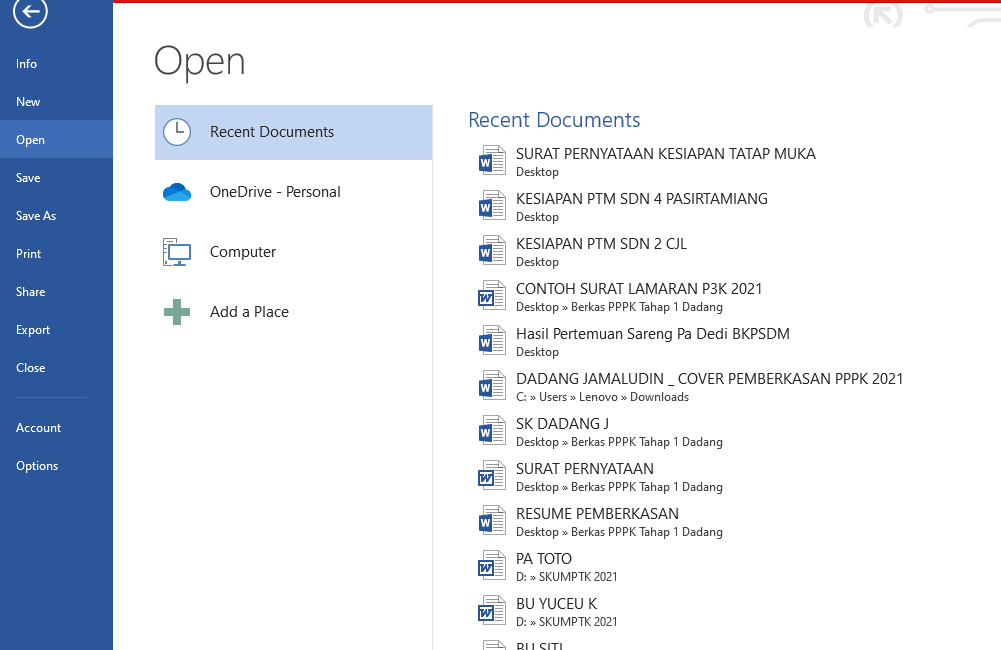Click Word icon beside SK DADANG J
This screenshot has width=1001, height=650.
click(491, 431)
